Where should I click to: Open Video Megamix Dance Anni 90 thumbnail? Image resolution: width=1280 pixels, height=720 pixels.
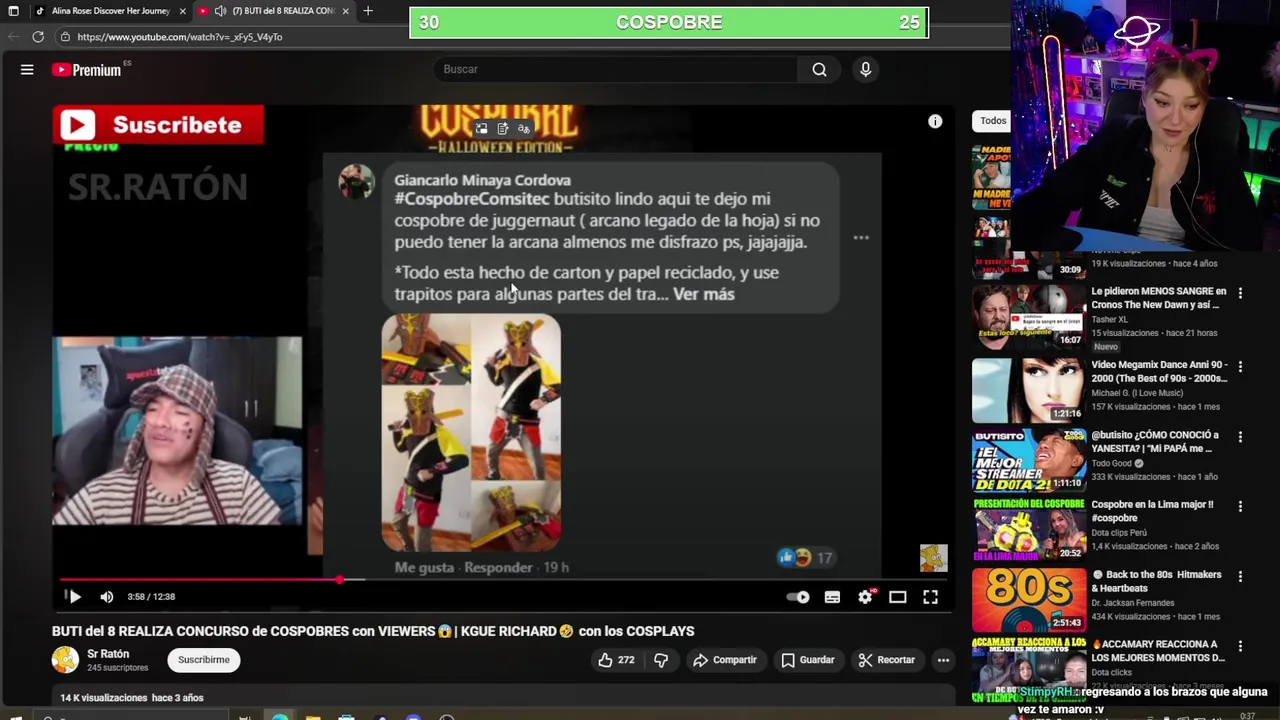tap(1028, 390)
